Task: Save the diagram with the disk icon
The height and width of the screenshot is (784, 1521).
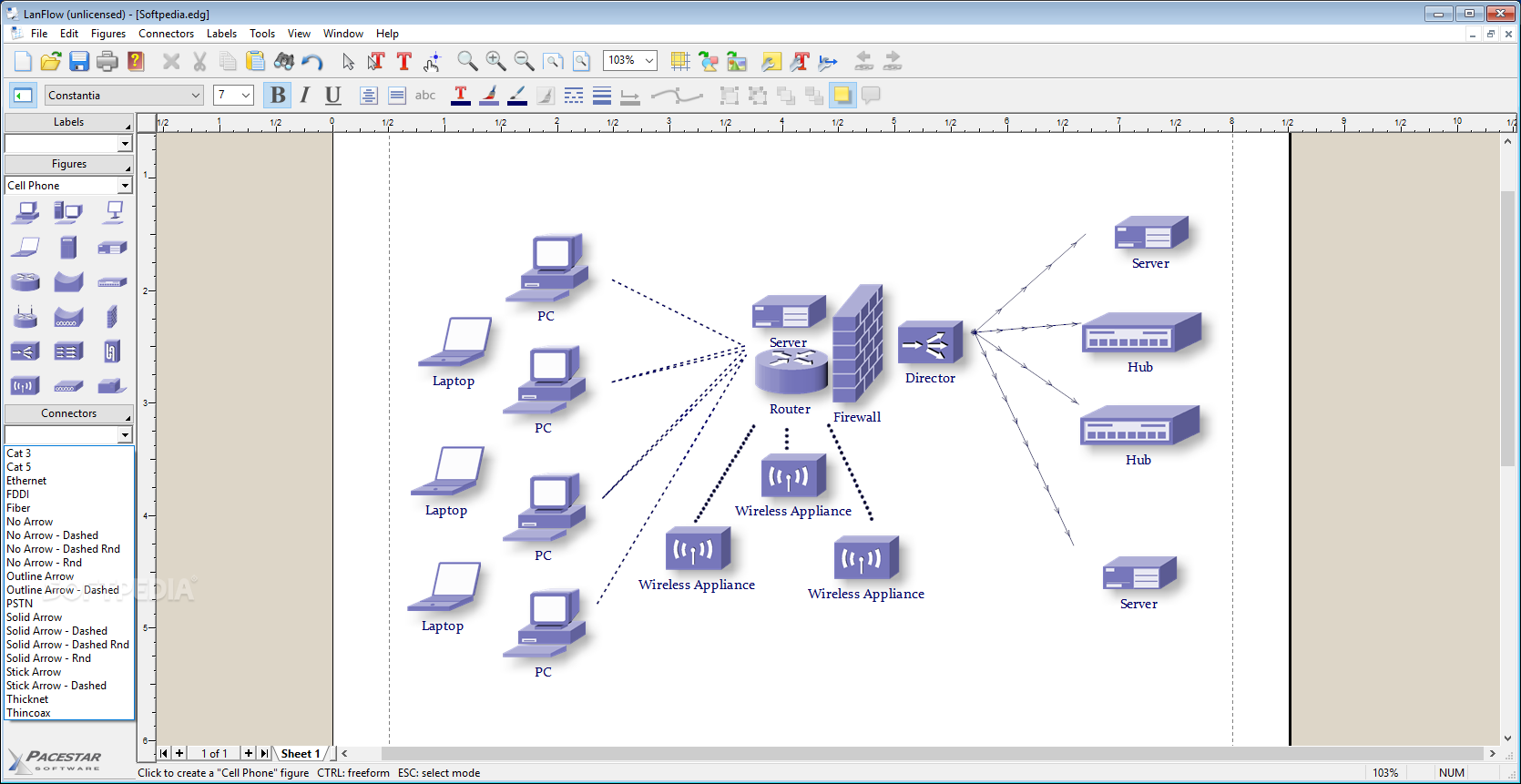Action: click(79, 61)
